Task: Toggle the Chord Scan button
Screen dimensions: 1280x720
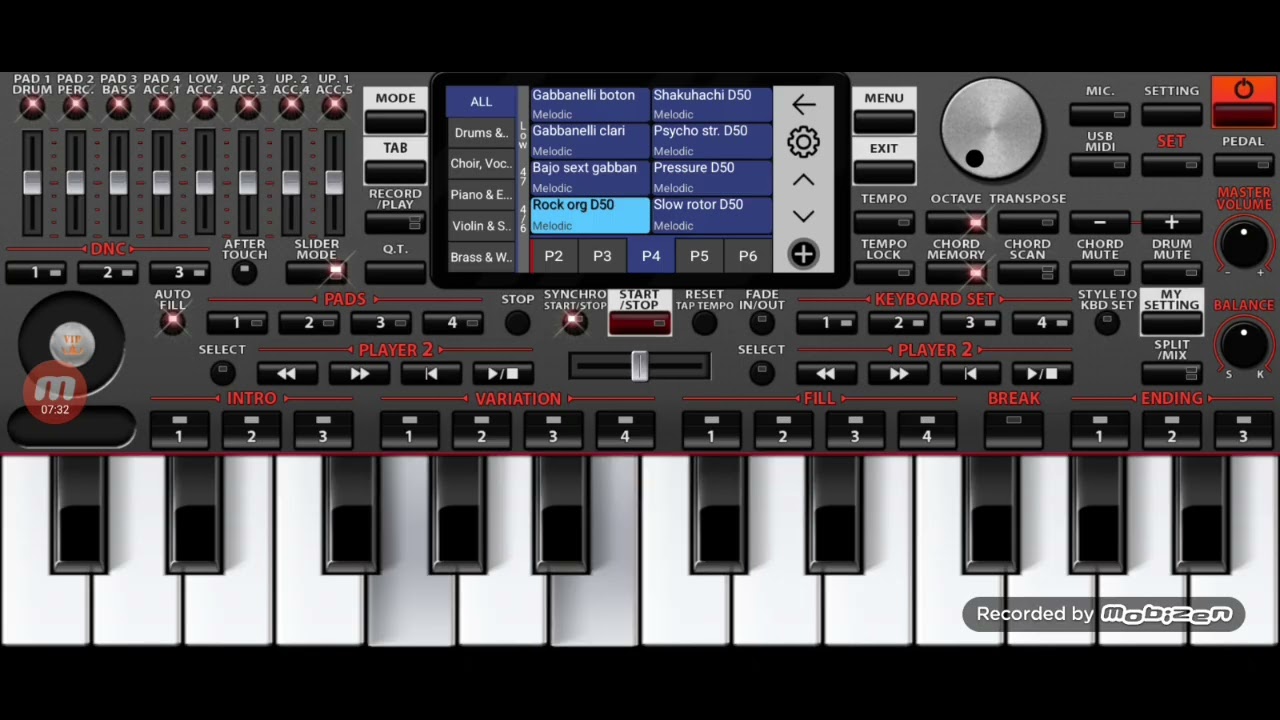Action: tap(1028, 272)
